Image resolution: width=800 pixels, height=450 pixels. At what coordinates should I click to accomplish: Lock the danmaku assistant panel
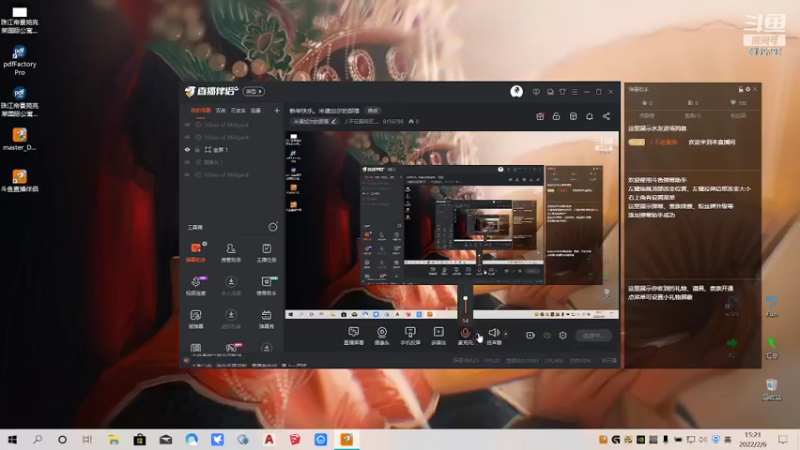pyautogui.click(x=741, y=89)
